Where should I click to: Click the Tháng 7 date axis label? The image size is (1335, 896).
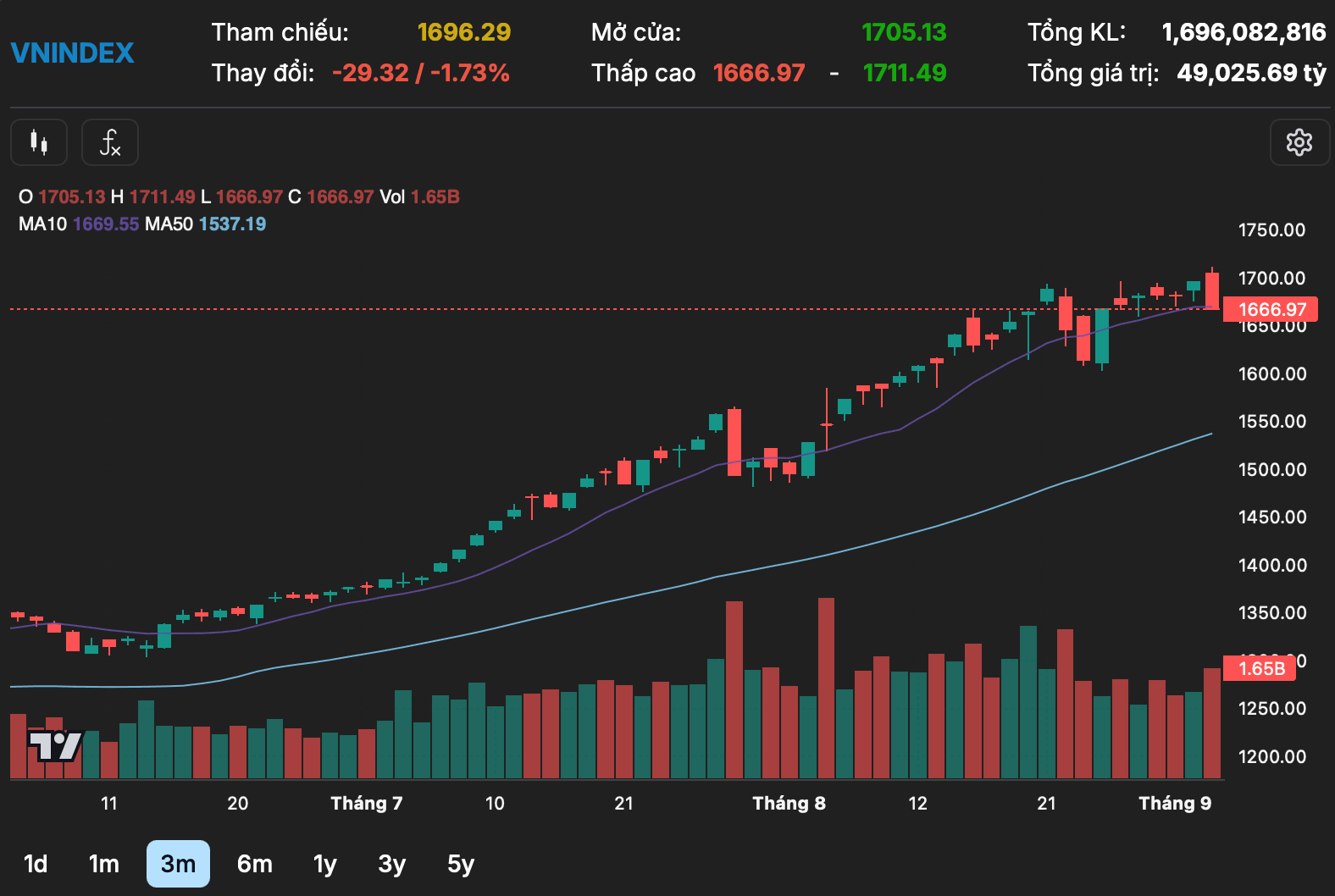click(367, 804)
